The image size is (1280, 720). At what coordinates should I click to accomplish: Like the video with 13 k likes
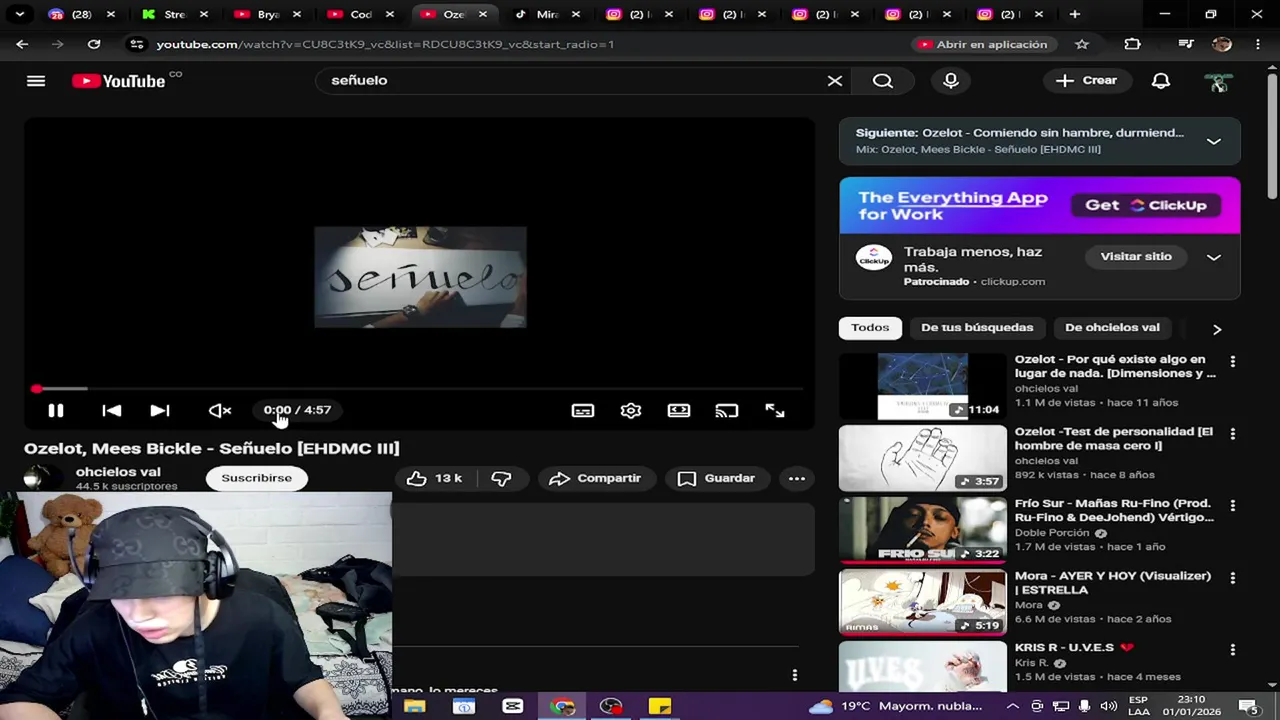(x=434, y=479)
